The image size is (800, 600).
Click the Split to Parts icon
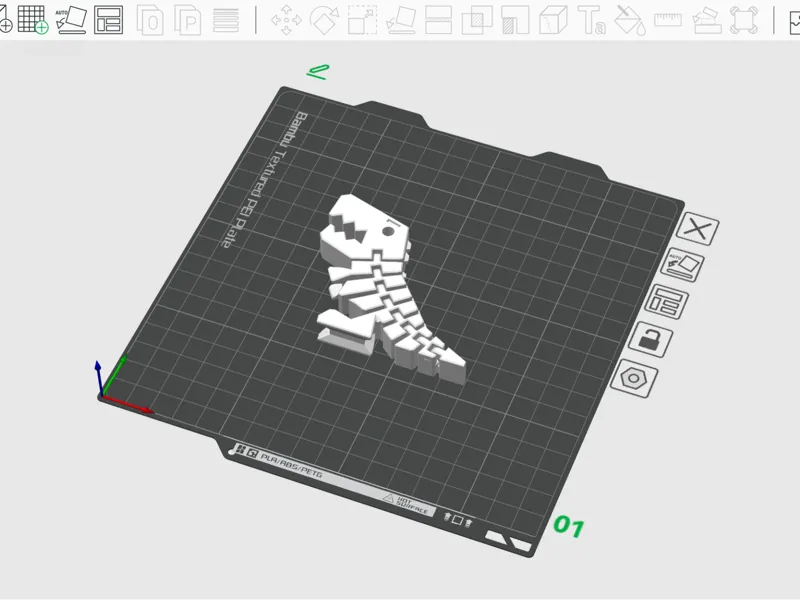tap(188, 20)
